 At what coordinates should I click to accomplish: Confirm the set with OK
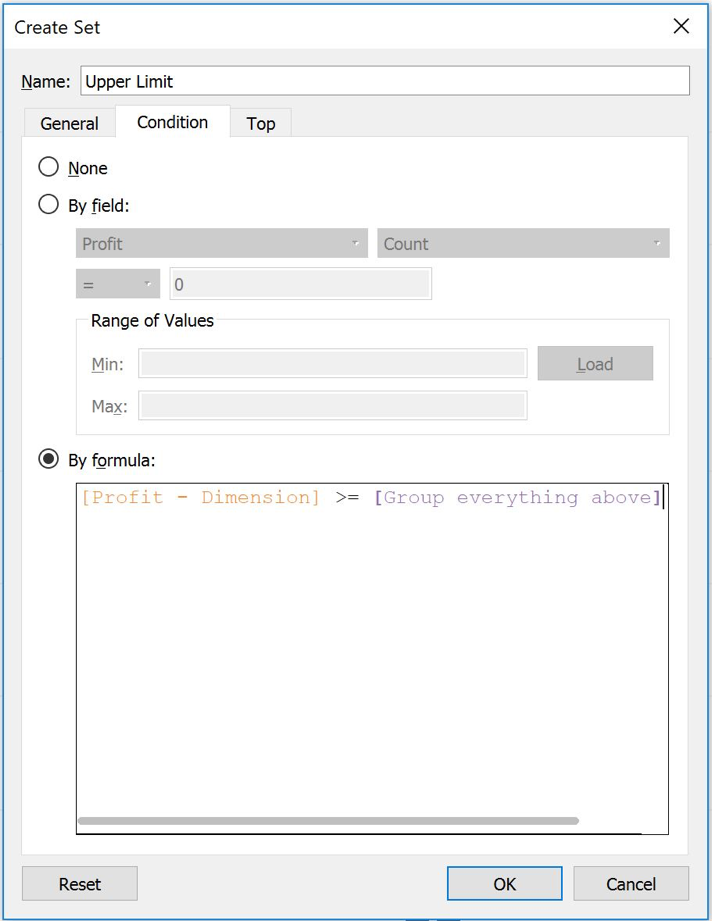click(504, 883)
